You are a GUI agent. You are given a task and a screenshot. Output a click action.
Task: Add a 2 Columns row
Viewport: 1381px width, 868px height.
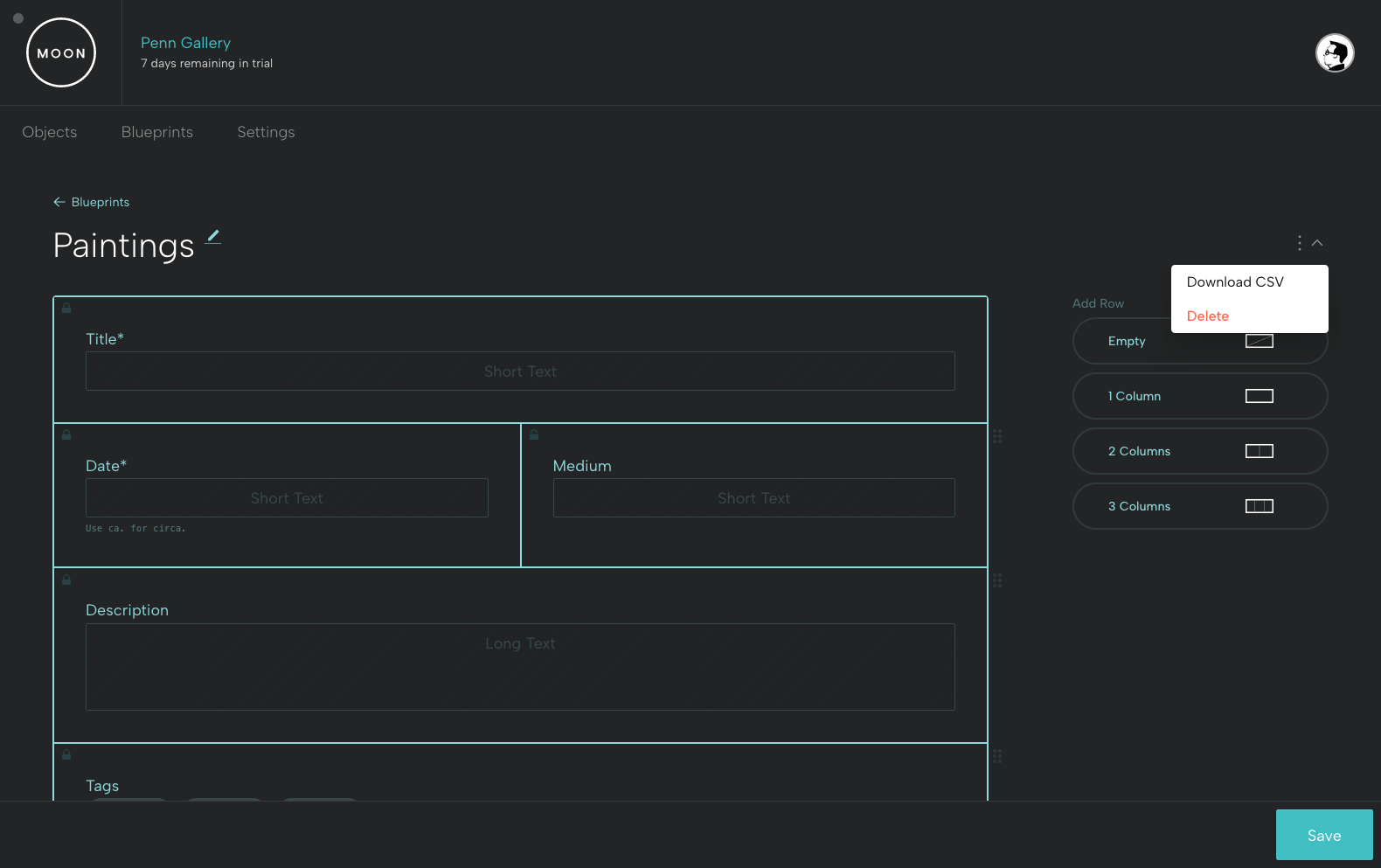click(x=1199, y=451)
